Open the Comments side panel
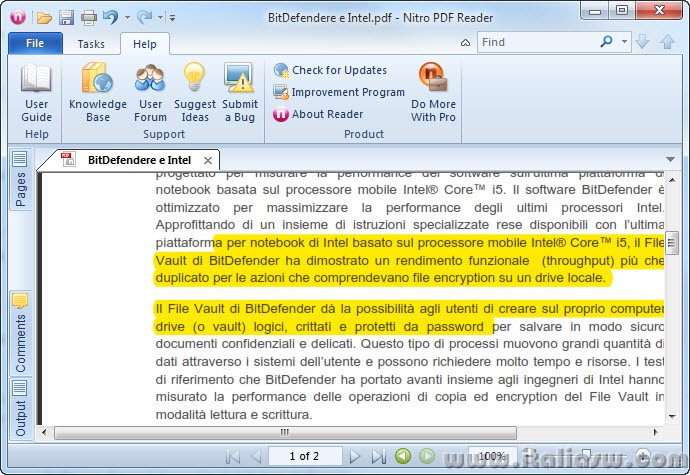The width and height of the screenshot is (690, 475). click(x=20, y=333)
